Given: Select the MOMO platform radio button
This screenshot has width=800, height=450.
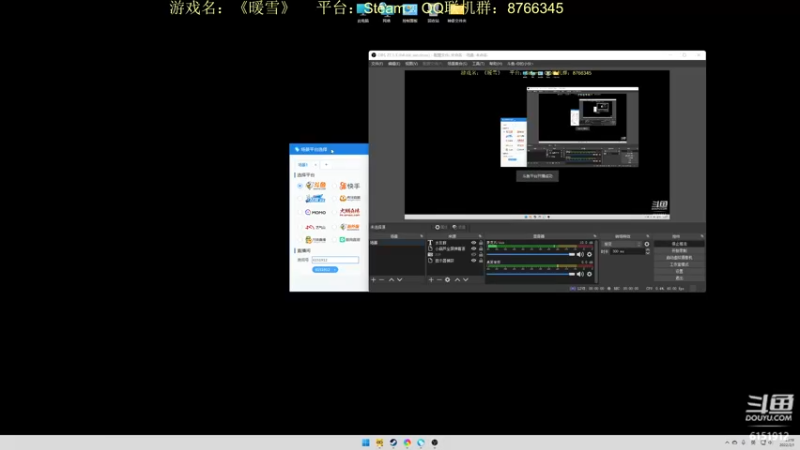Looking at the screenshot, I should pos(300,212).
